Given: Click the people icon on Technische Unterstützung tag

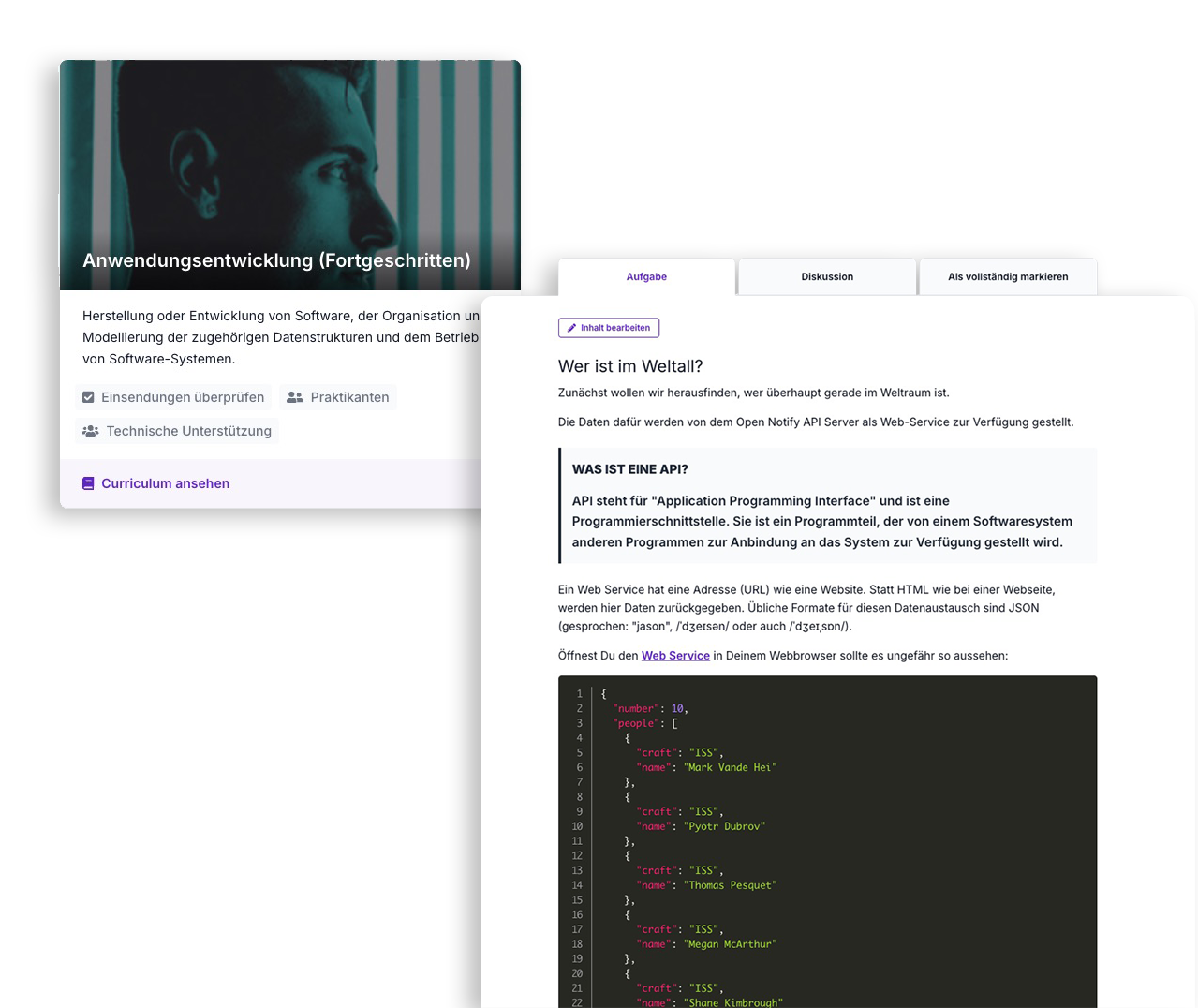Looking at the screenshot, I should click(92, 431).
